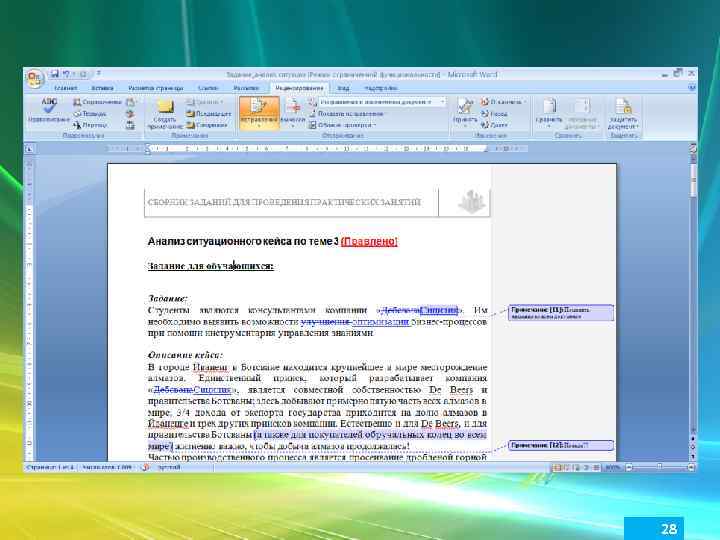Open the Разметка страницы tab
This screenshot has width=720, height=540.
[x=155, y=88]
